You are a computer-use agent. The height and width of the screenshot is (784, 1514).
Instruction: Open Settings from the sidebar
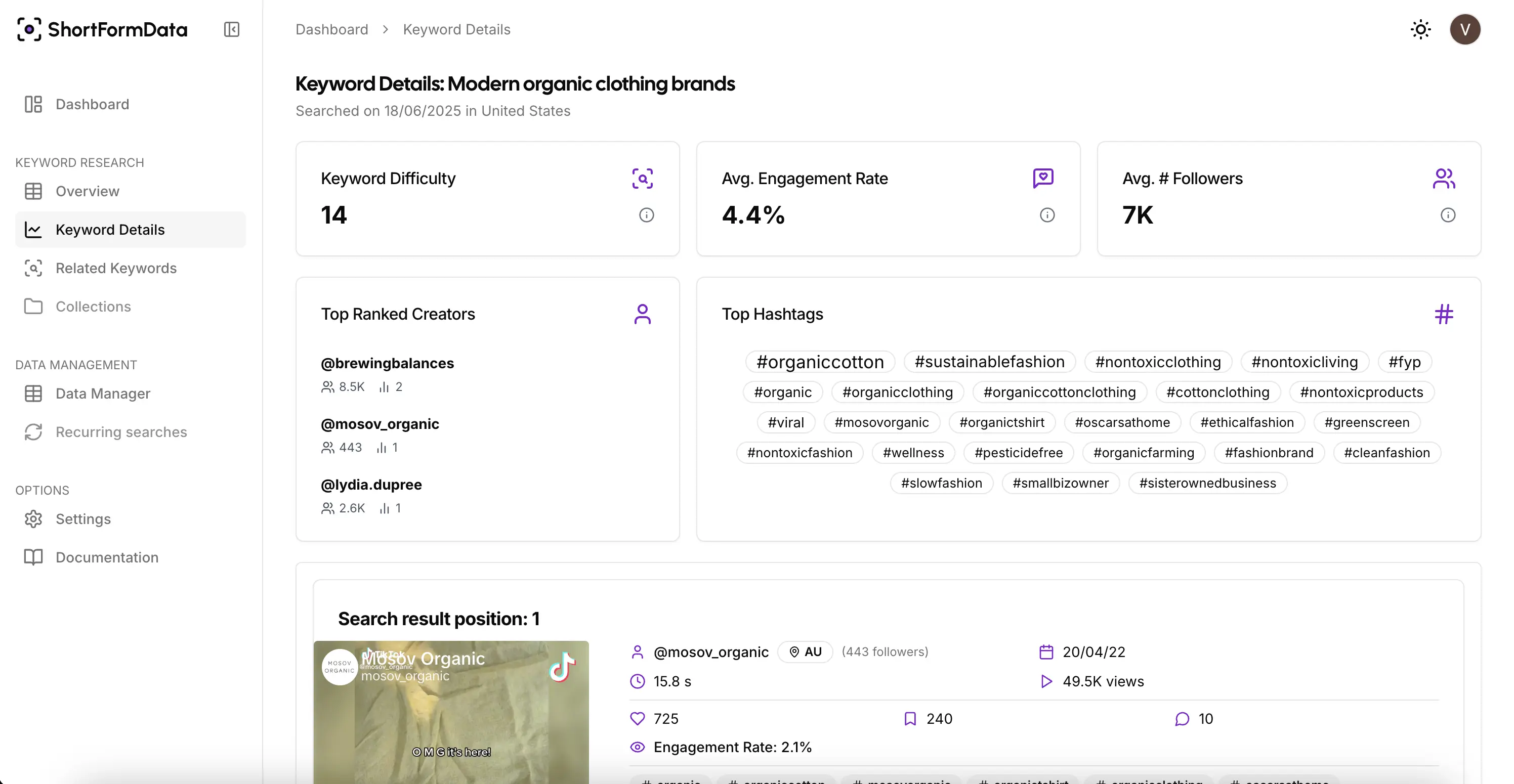(x=83, y=519)
